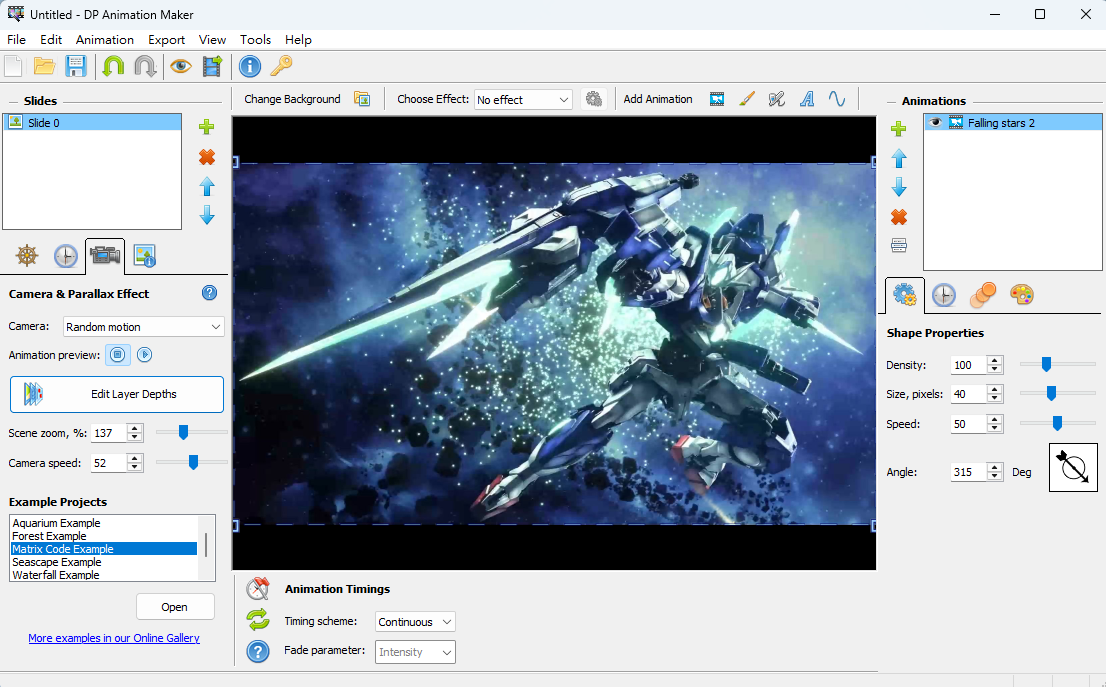Click the key registration icon
The width and height of the screenshot is (1106, 687).
tap(281, 66)
